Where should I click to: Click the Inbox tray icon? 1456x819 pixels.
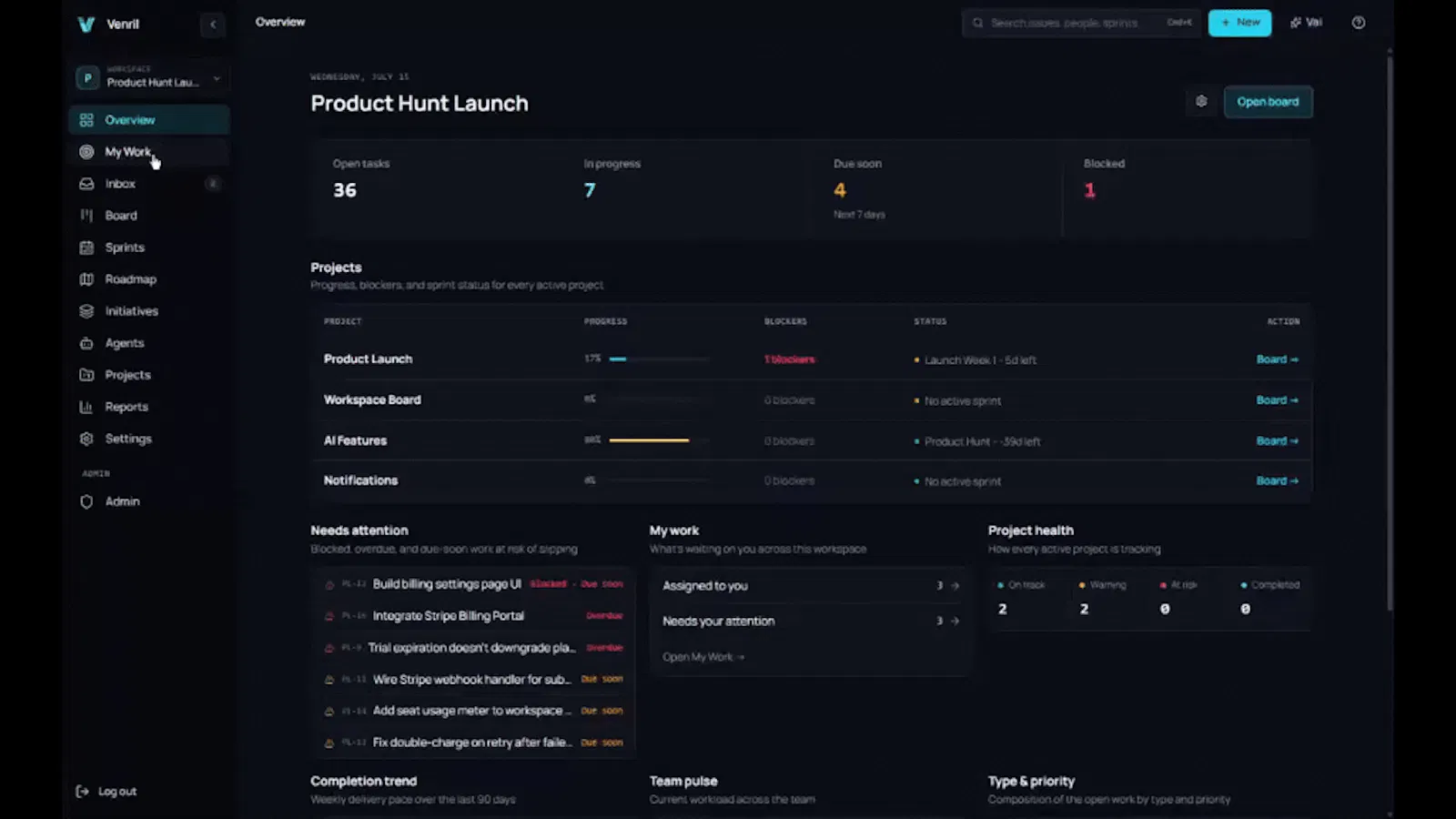86,184
